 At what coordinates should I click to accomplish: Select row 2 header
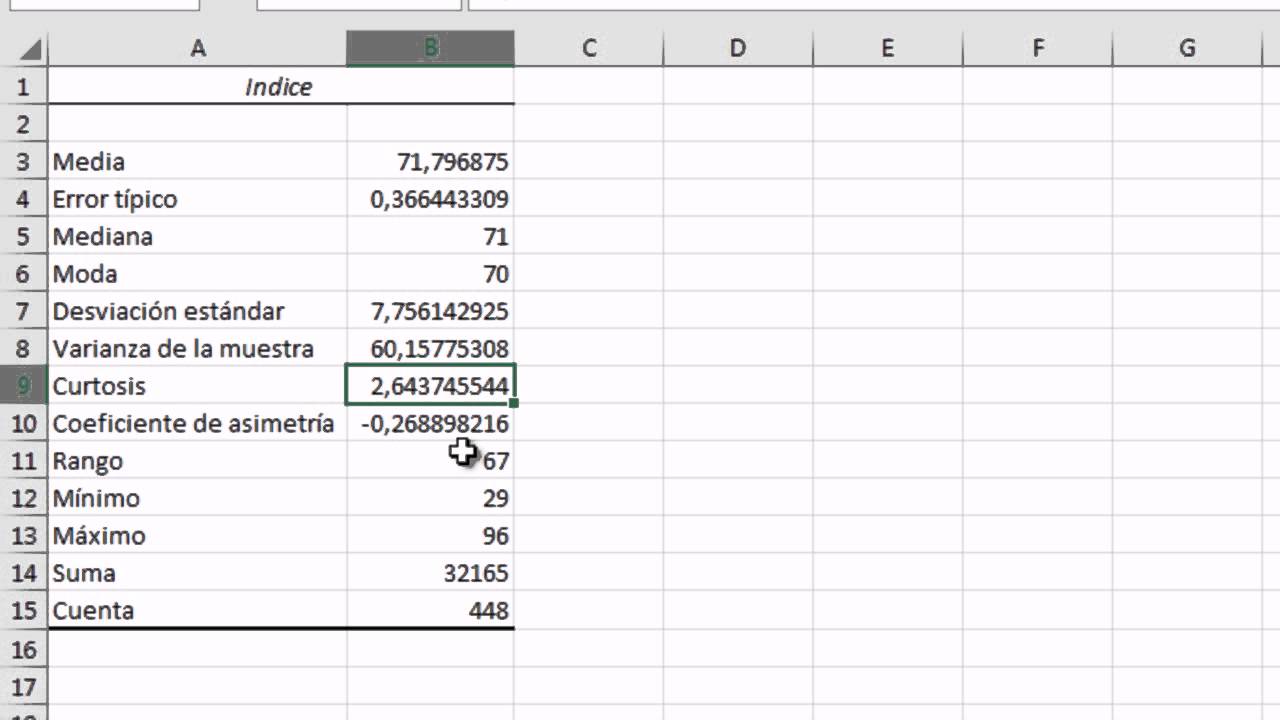pyautogui.click(x=23, y=125)
